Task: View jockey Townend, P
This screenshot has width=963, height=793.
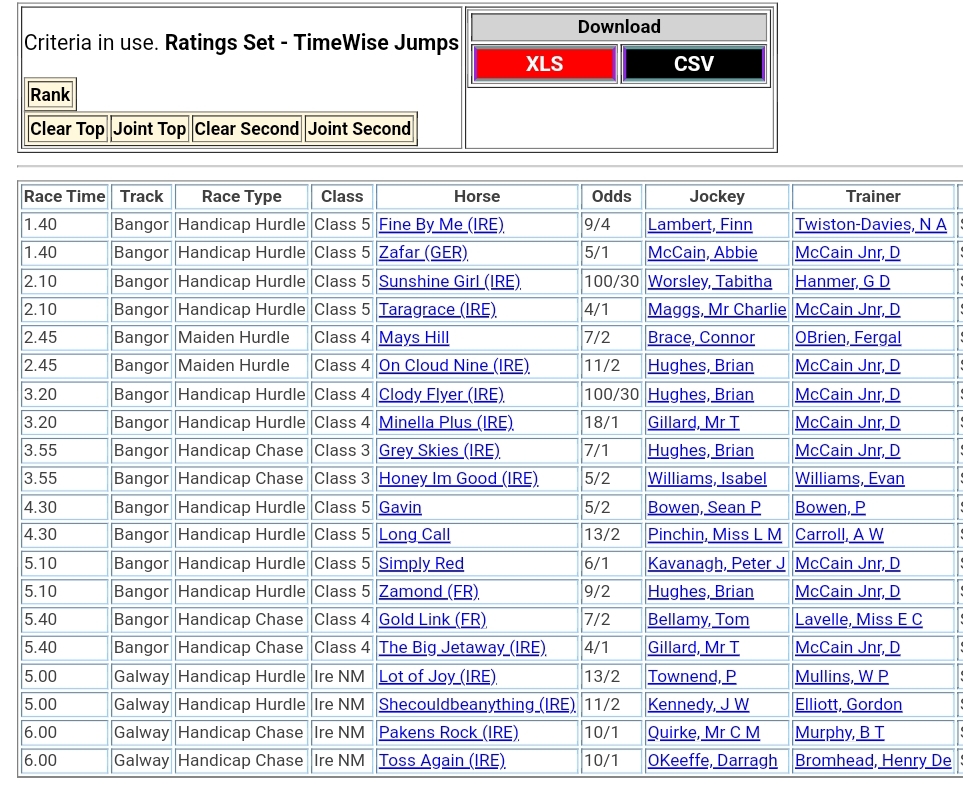Action: tap(692, 677)
